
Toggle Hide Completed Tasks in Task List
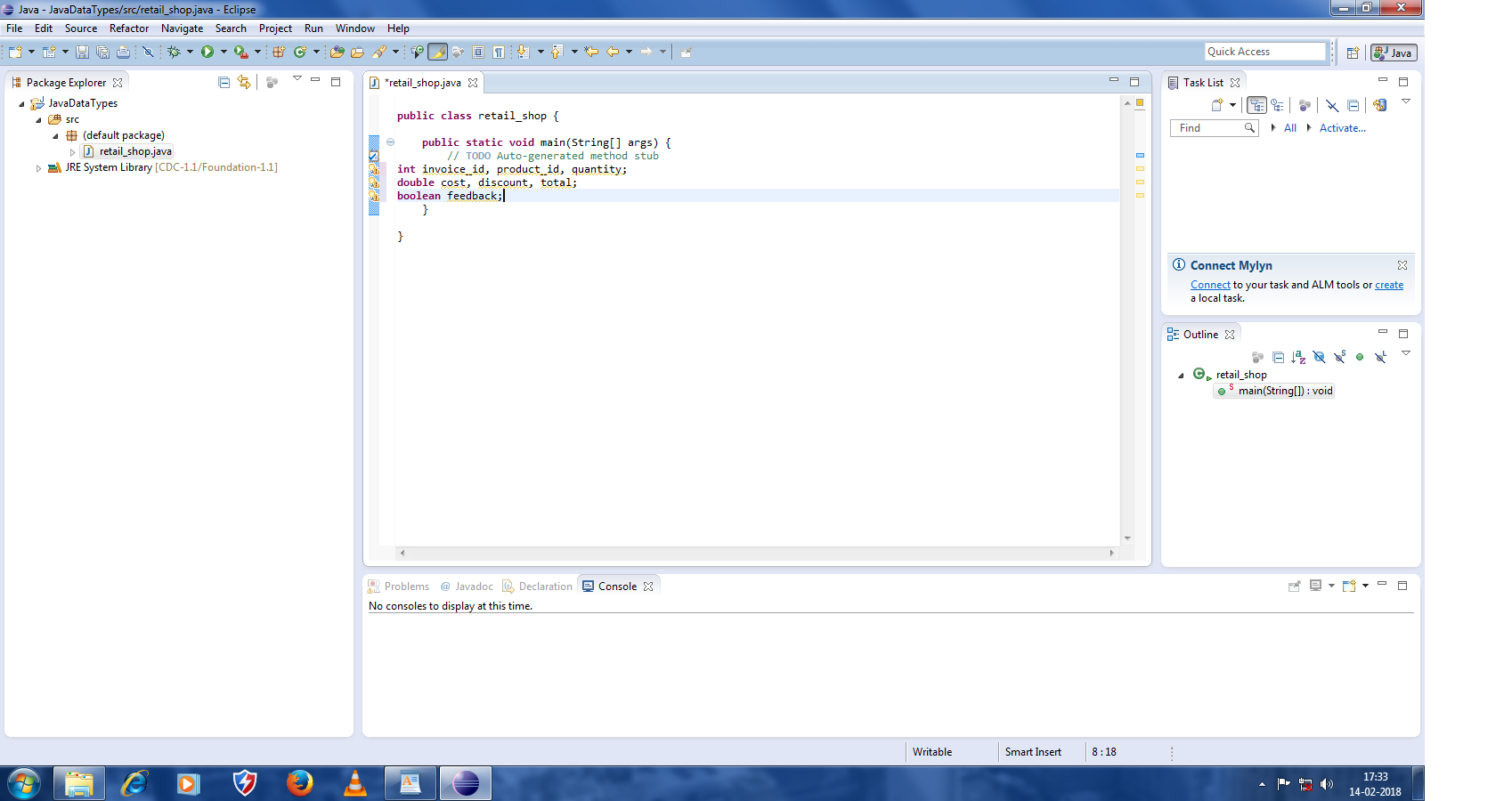point(1332,105)
